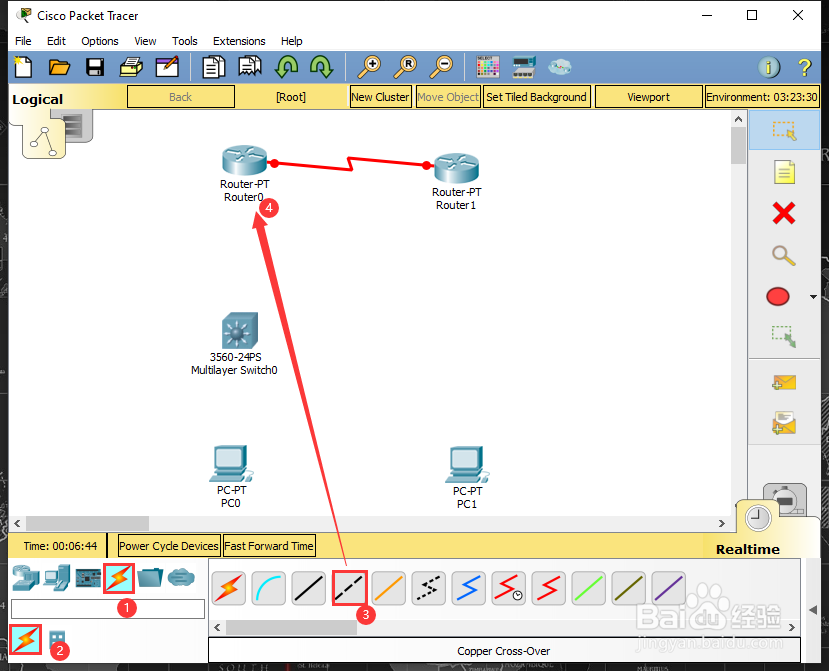Image resolution: width=829 pixels, height=671 pixels.
Task: Click the [Root] button
Action: click(x=291, y=97)
